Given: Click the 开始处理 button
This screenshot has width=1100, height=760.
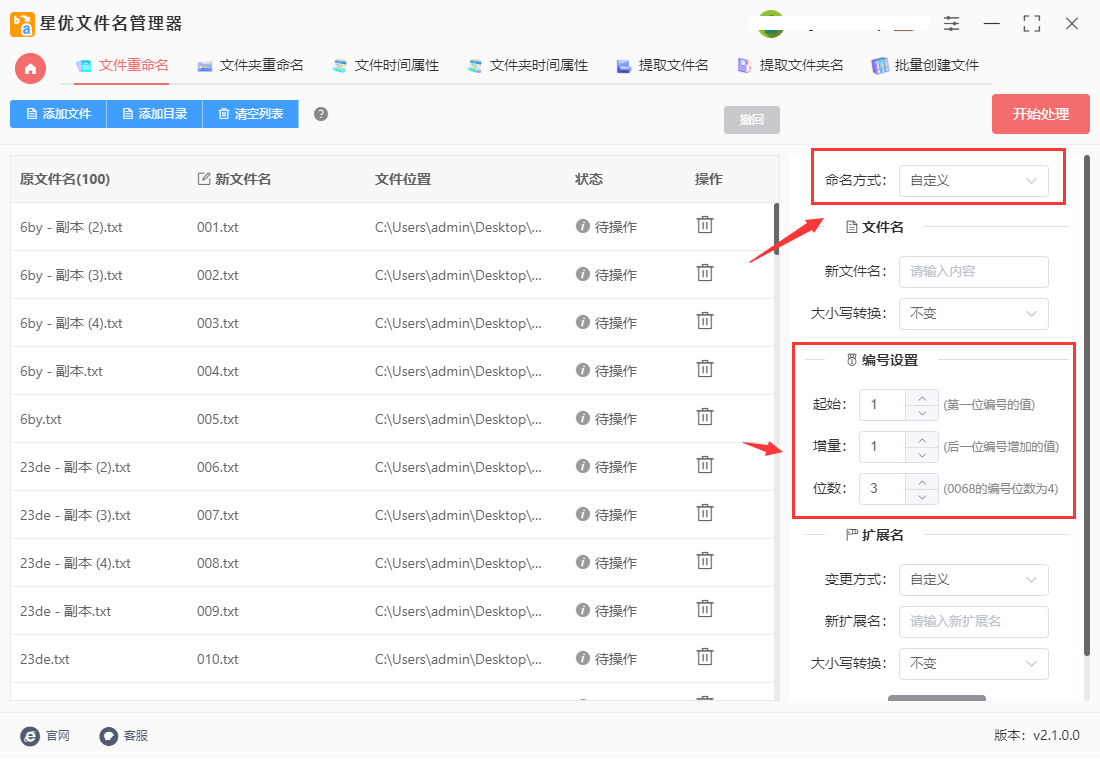Looking at the screenshot, I should click(1040, 113).
